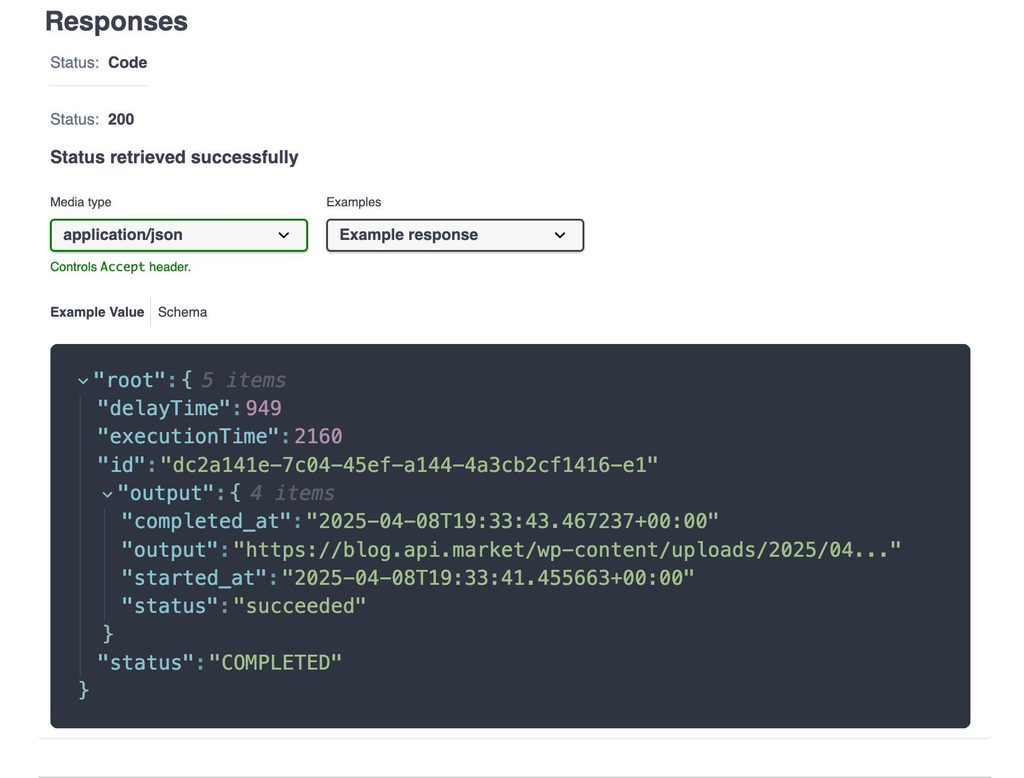
Task: Click the Responses section heading
Action: point(116,22)
